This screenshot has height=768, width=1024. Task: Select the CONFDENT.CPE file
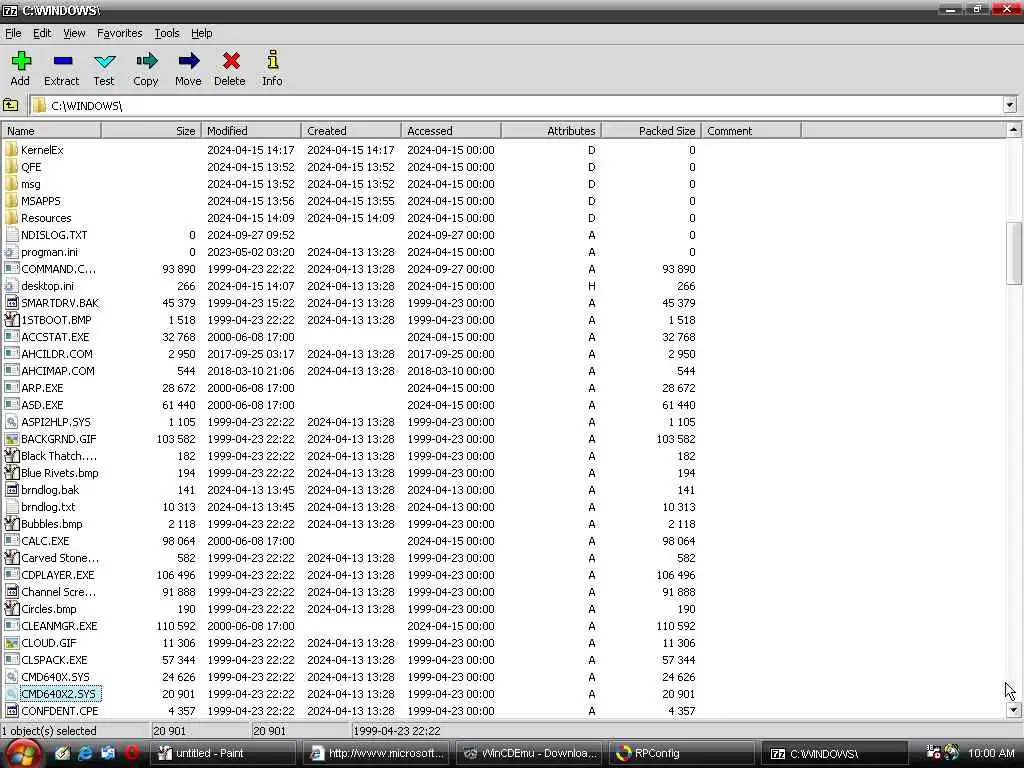59,711
